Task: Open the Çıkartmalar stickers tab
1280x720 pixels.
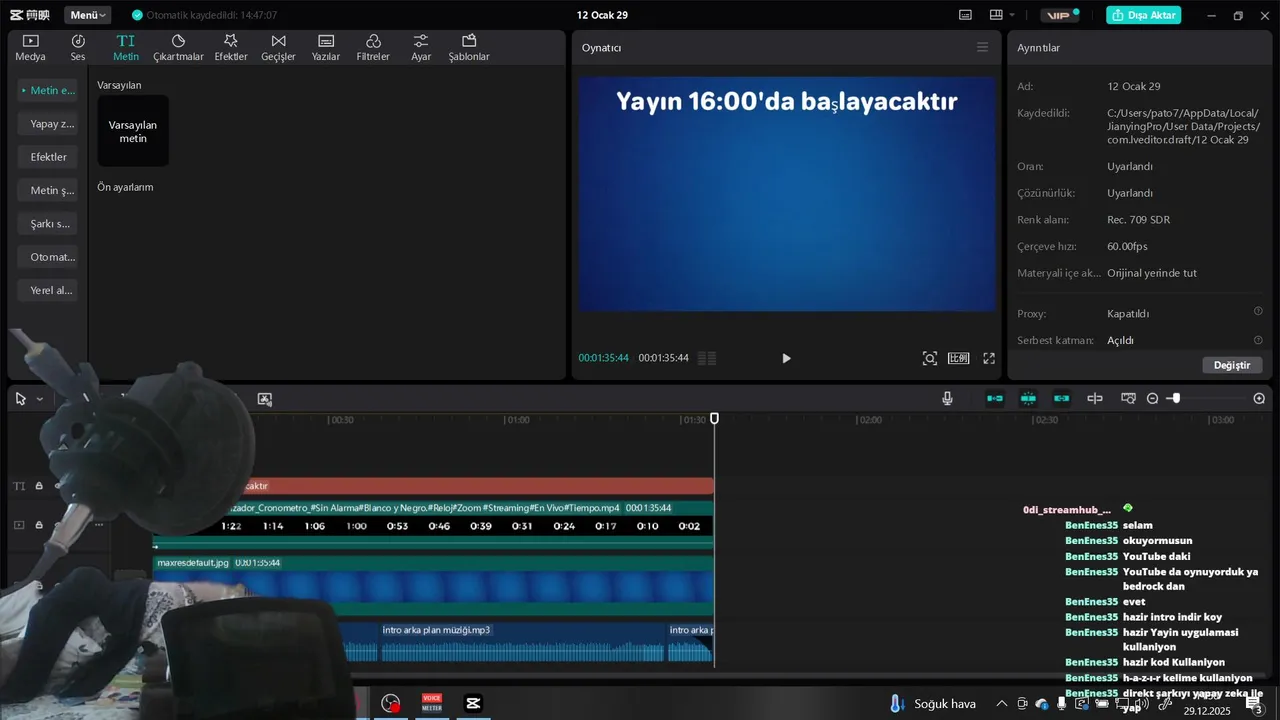Action: 178,47
